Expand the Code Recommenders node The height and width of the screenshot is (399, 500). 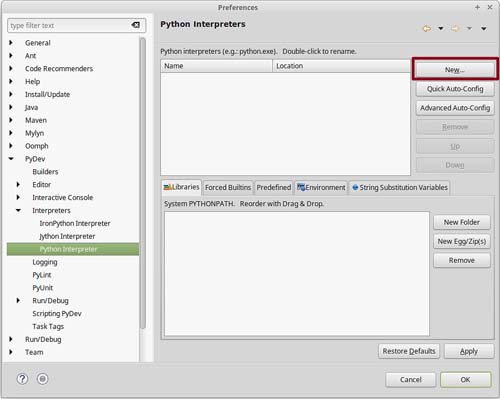pos(11,68)
